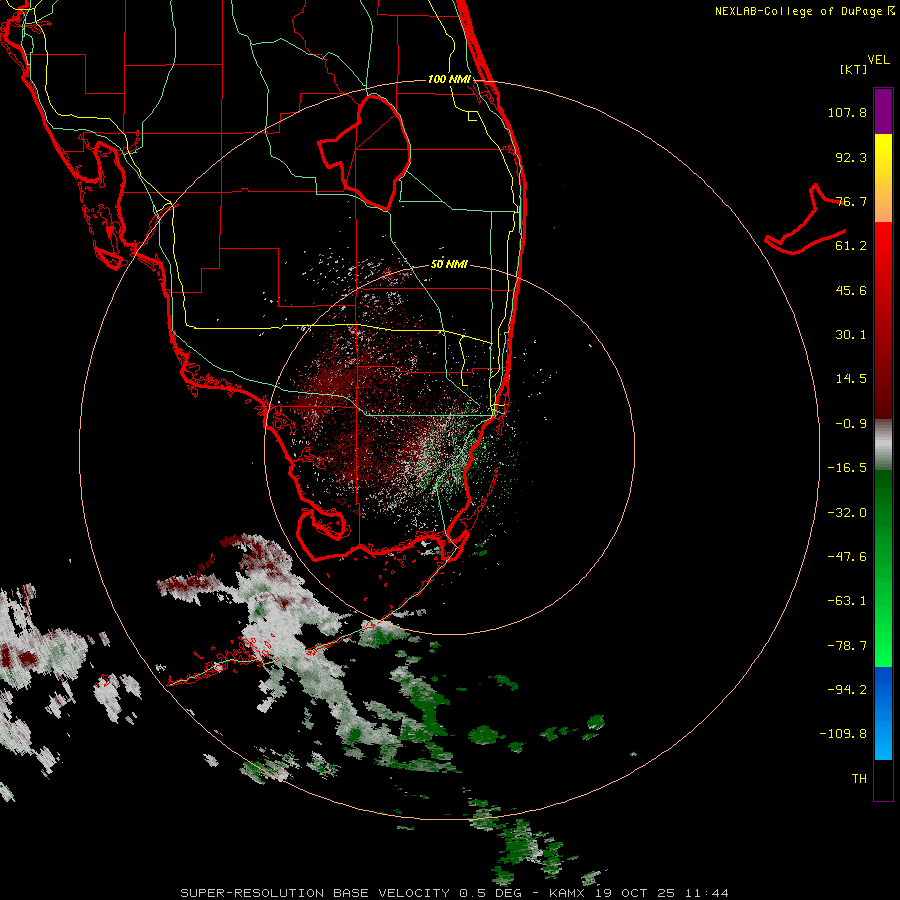The width and height of the screenshot is (900, 900).
Task: Click the 45.6 legend value
Action: 851,290
